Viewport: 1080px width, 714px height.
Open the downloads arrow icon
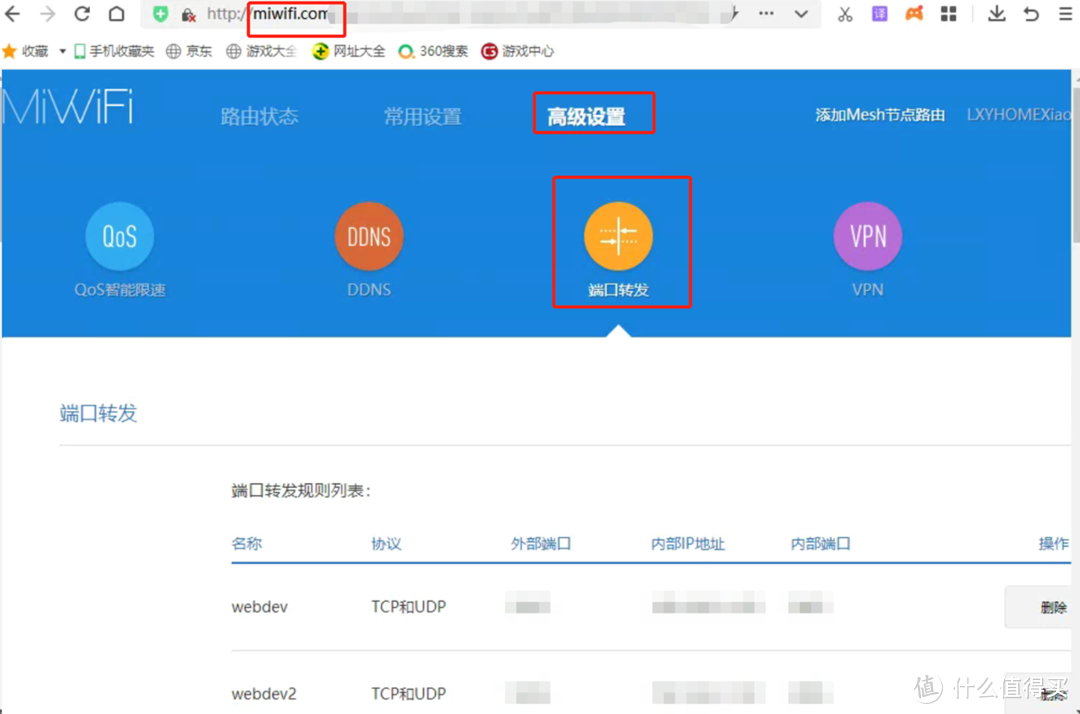(x=996, y=14)
